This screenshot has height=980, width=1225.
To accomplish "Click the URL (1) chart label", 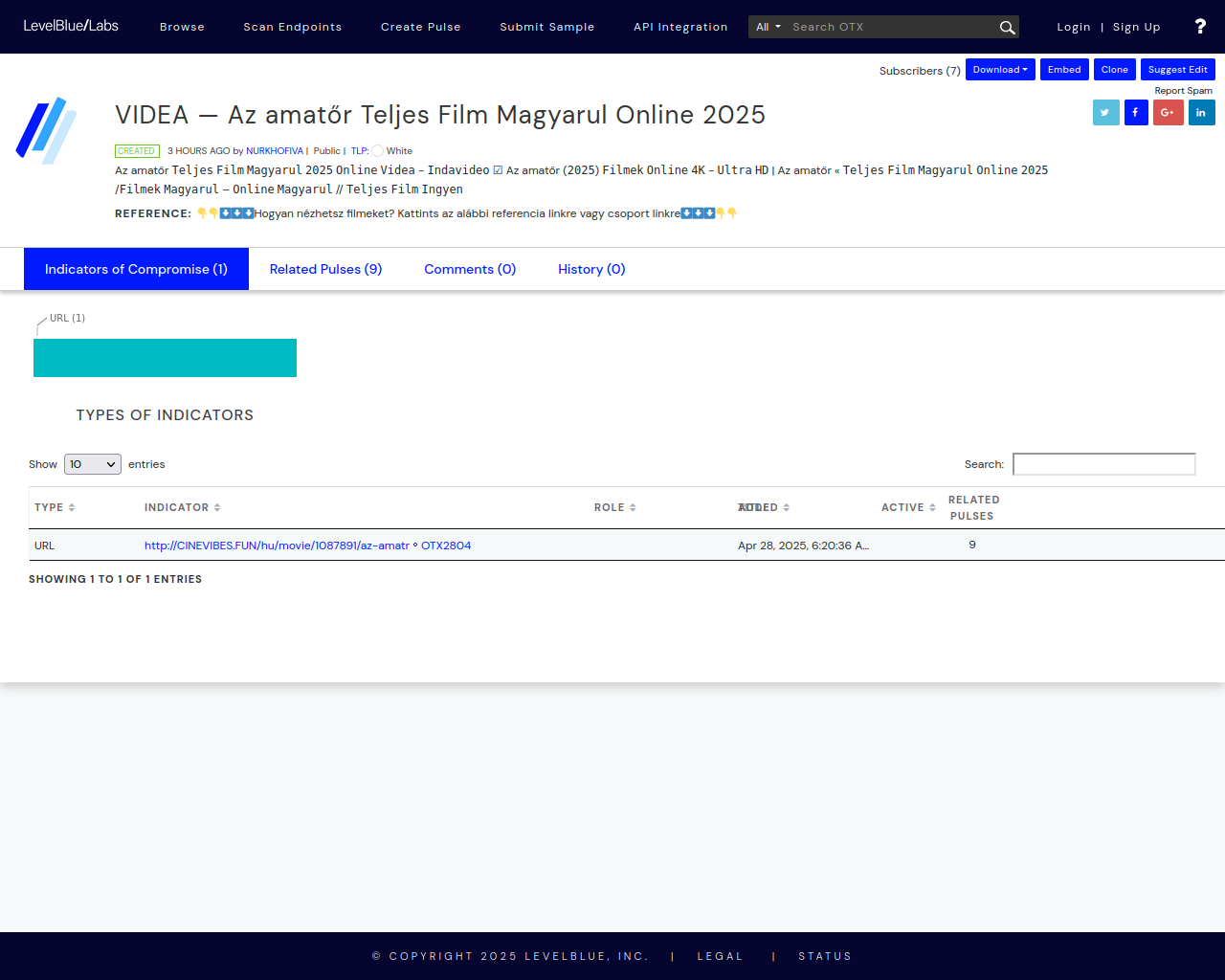I will click(x=67, y=318).
